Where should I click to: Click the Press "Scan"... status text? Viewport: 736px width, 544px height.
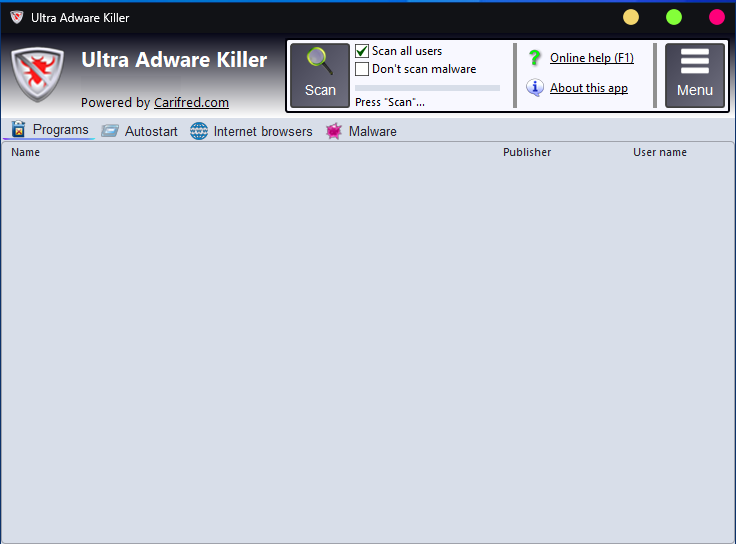pyautogui.click(x=390, y=102)
